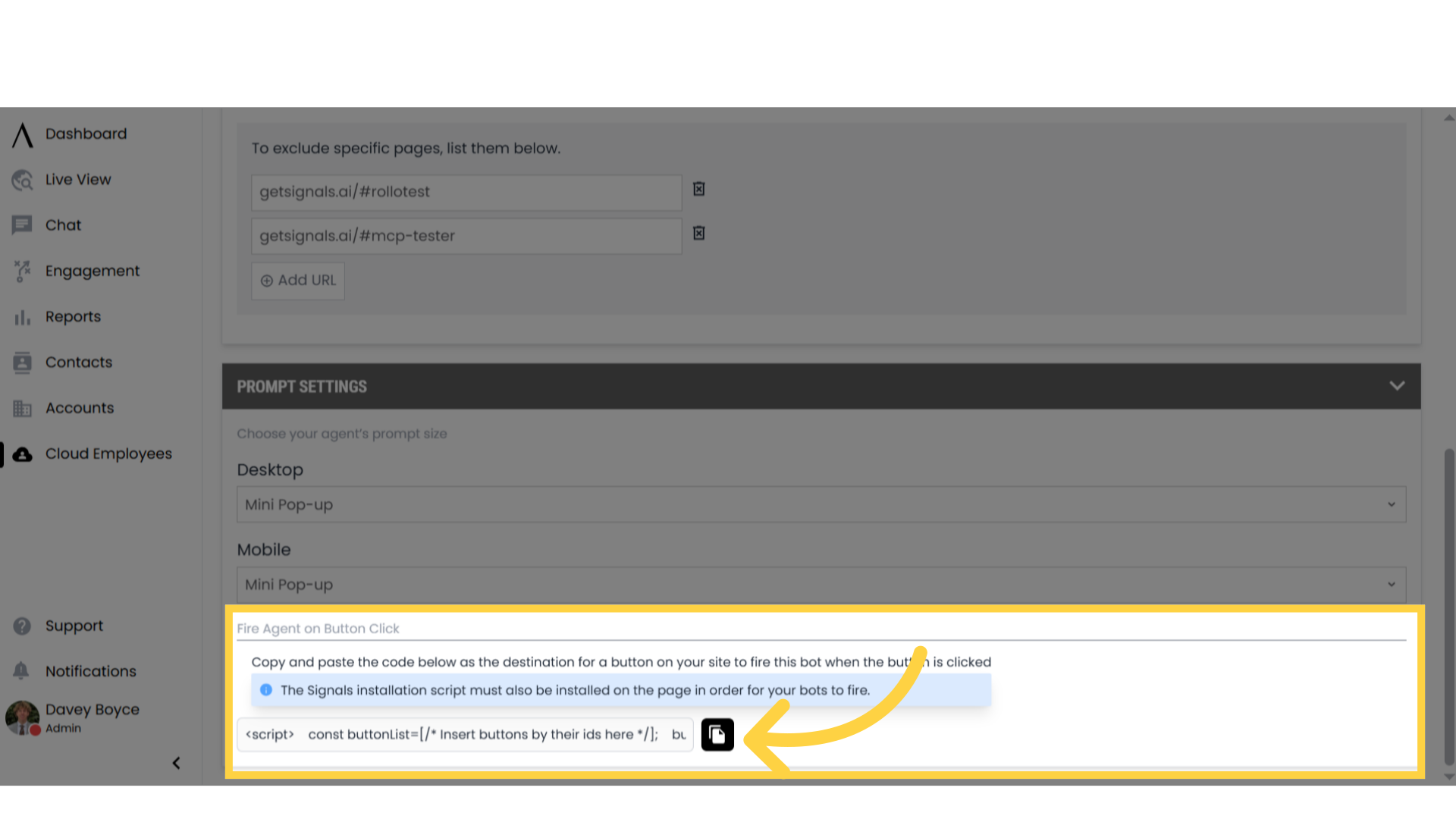1456x819 pixels.
Task: Open the Mobile prompt size dropdown
Action: 821,585
